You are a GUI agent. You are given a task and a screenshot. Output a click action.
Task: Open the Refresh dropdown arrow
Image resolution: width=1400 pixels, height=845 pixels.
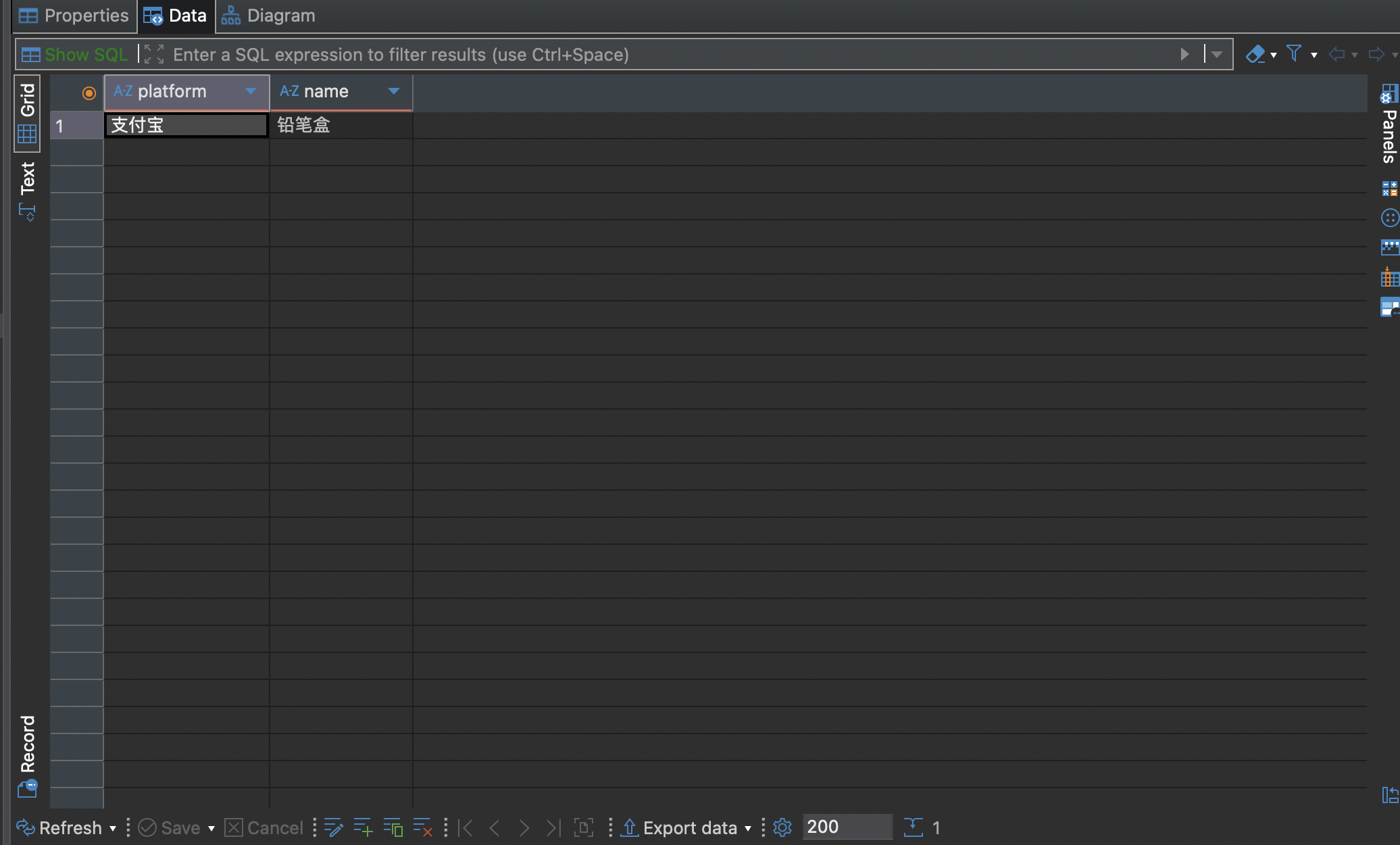coord(113,829)
